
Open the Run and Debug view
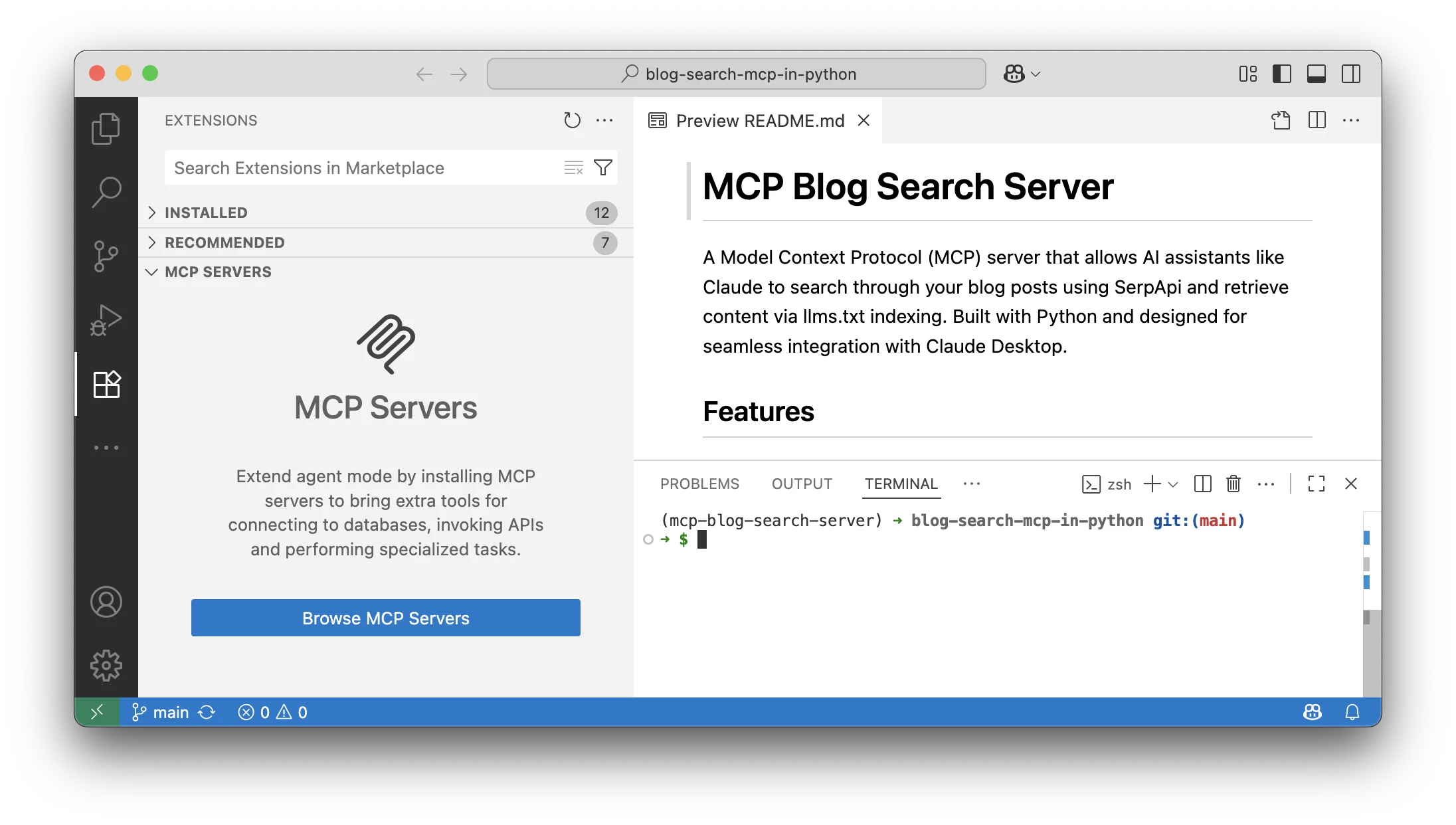(x=106, y=319)
